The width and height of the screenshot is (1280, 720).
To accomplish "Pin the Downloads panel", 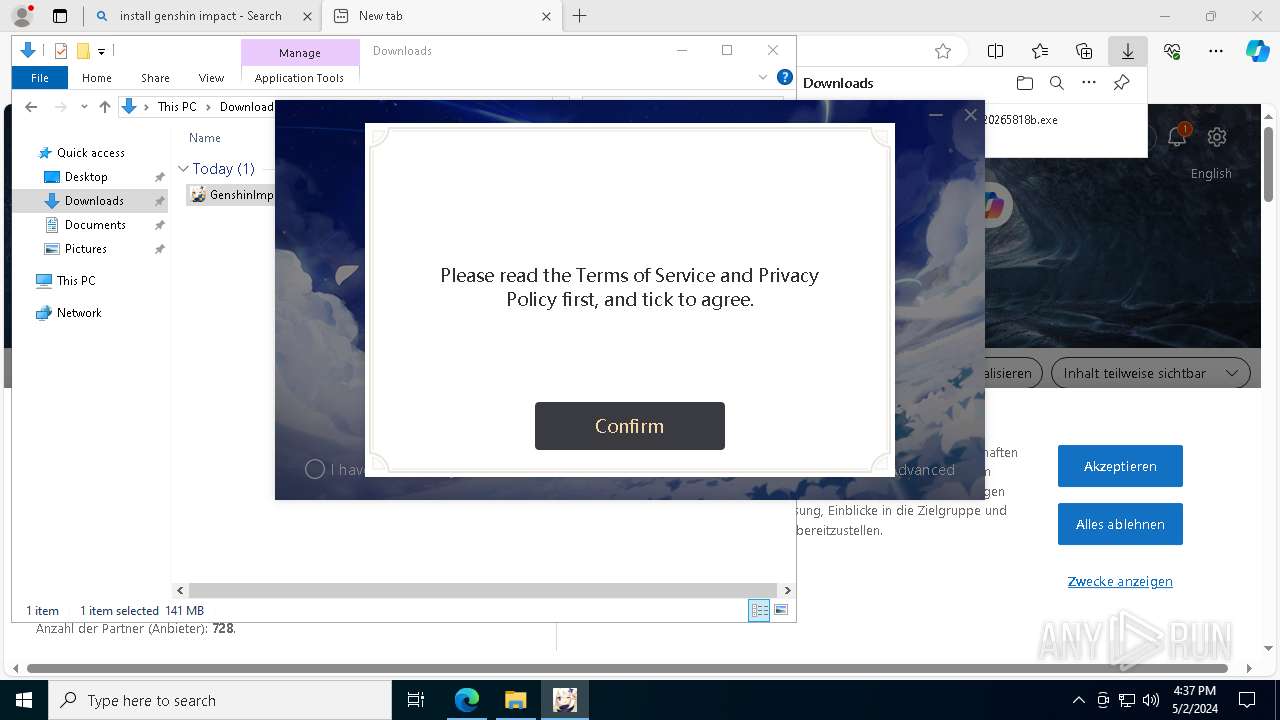I will click(x=1121, y=83).
